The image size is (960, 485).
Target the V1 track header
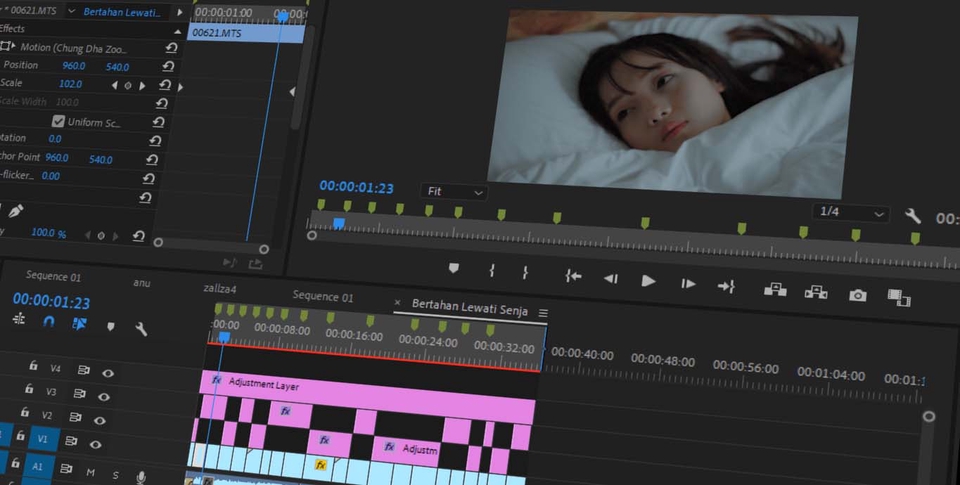pos(42,438)
